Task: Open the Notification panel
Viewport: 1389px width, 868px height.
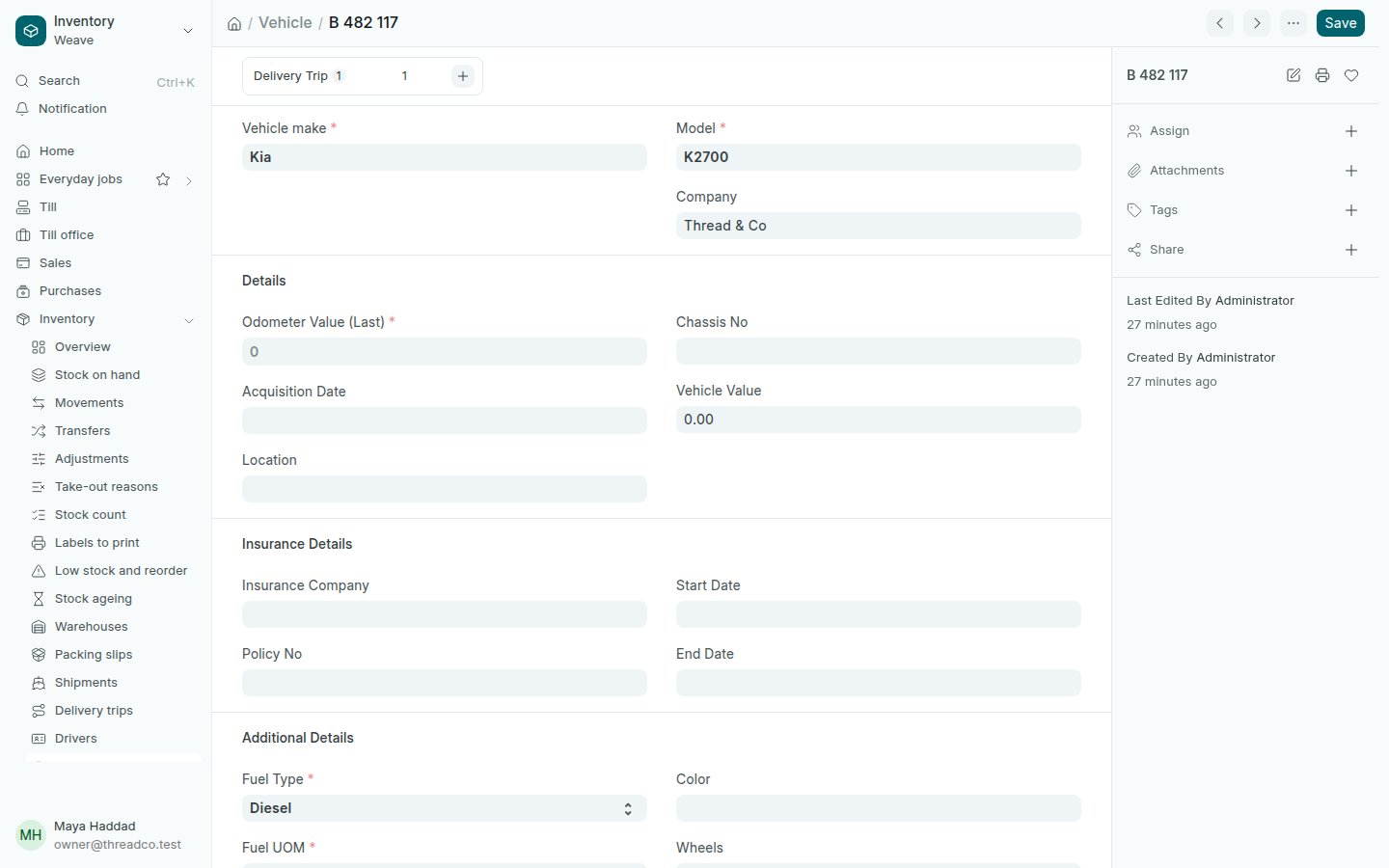Action: (105, 109)
